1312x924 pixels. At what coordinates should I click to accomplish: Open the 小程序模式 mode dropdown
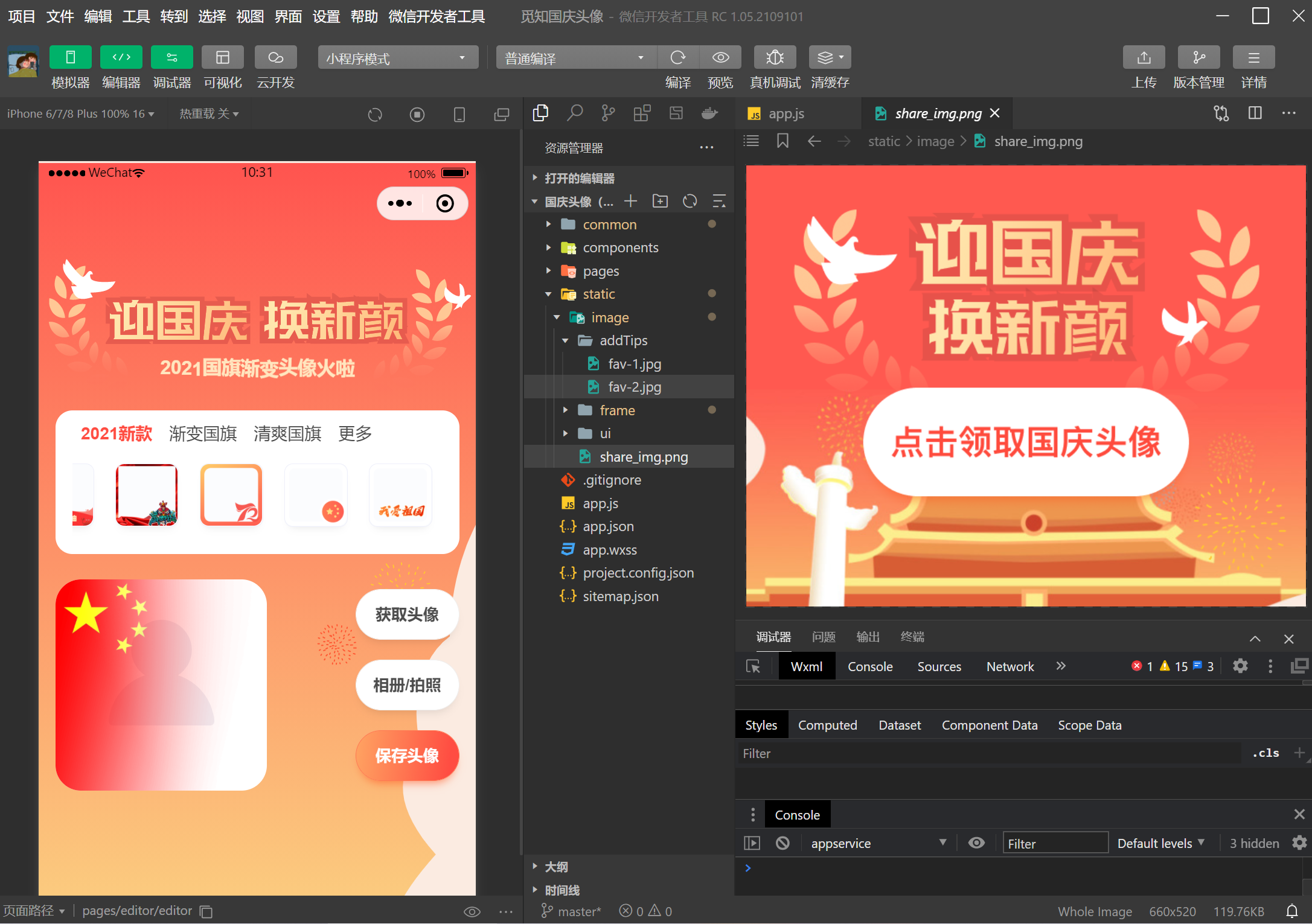pyautogui.click(x=398, y=58)
